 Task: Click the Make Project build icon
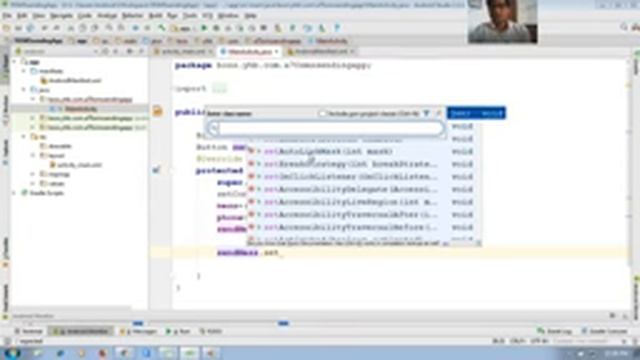click(x=162, y=28)
